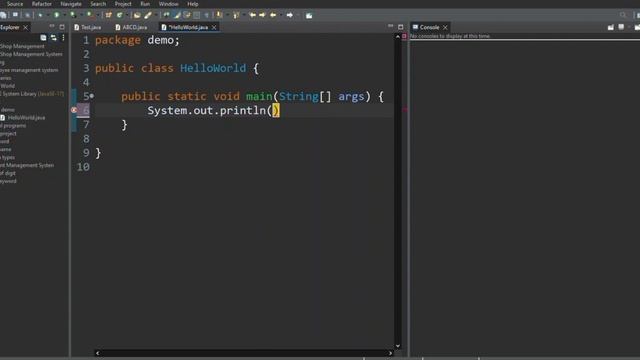The width and height of the screenshot is (640, 360).
Task: Toggle Link with Editor in Package Explorer
Action: coord(53,38)
